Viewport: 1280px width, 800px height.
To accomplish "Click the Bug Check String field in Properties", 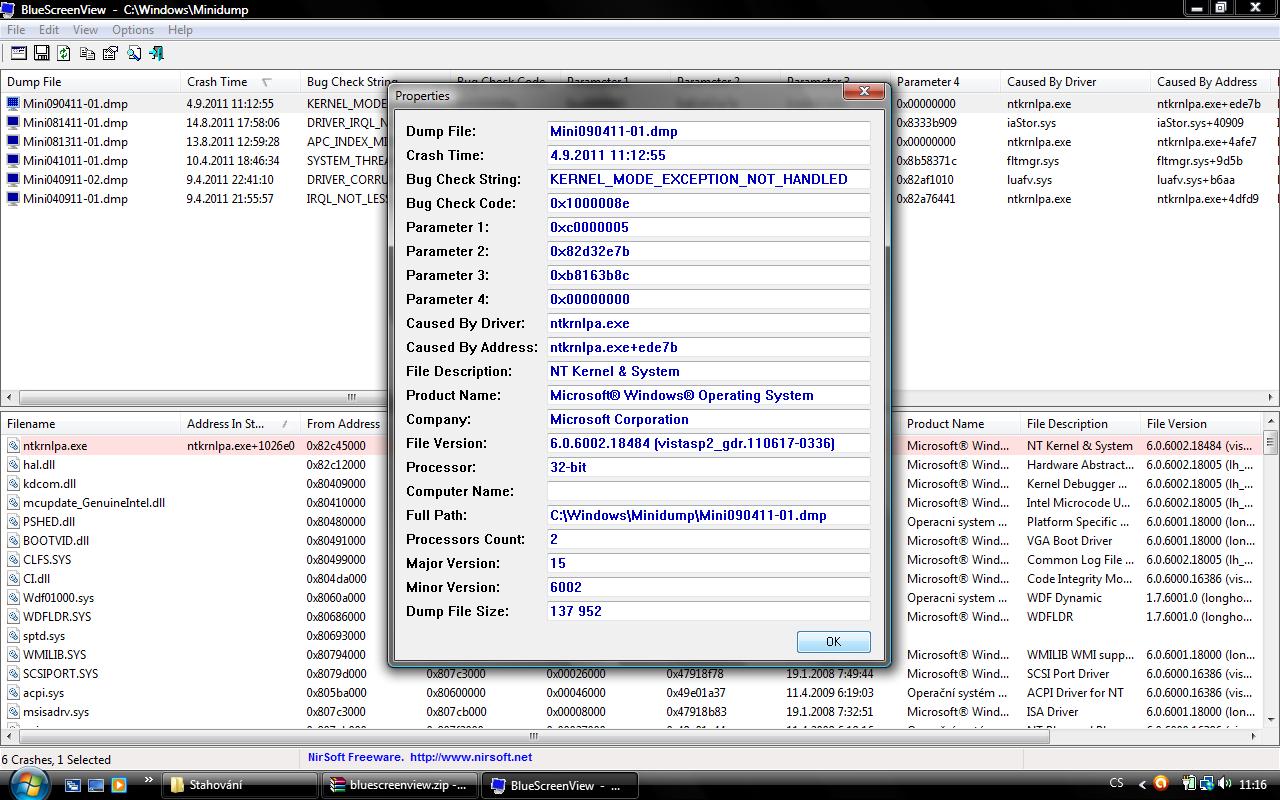I will 708,180.
